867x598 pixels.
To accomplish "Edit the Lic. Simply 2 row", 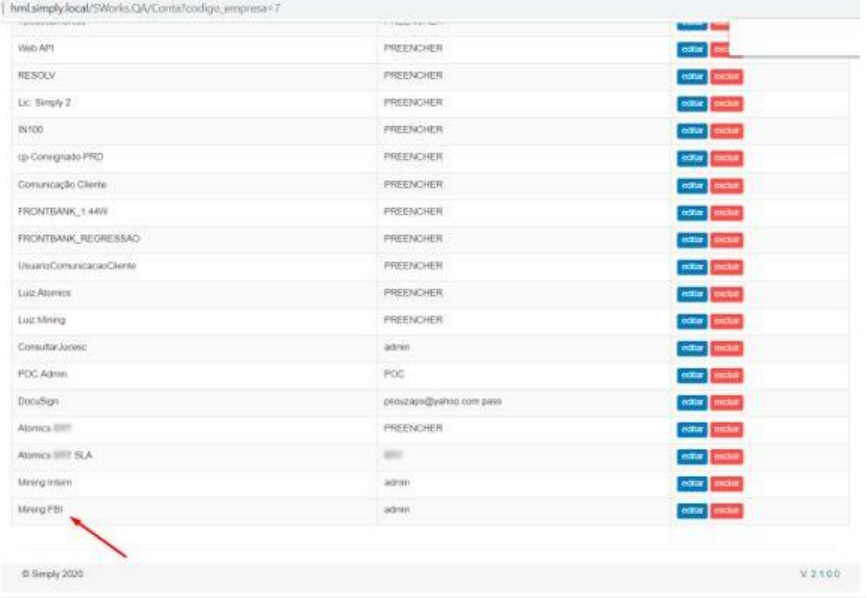I will pyautogui.click(x=692, y=104).
